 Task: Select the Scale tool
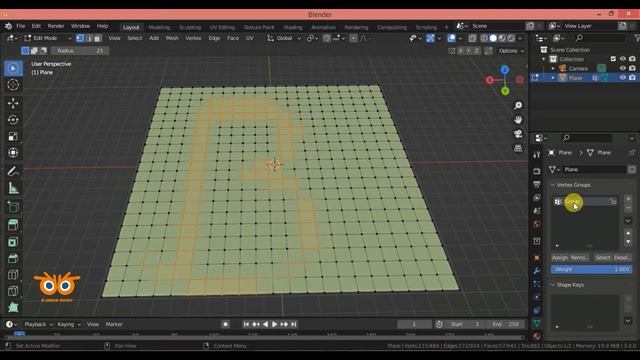[13, 136]
